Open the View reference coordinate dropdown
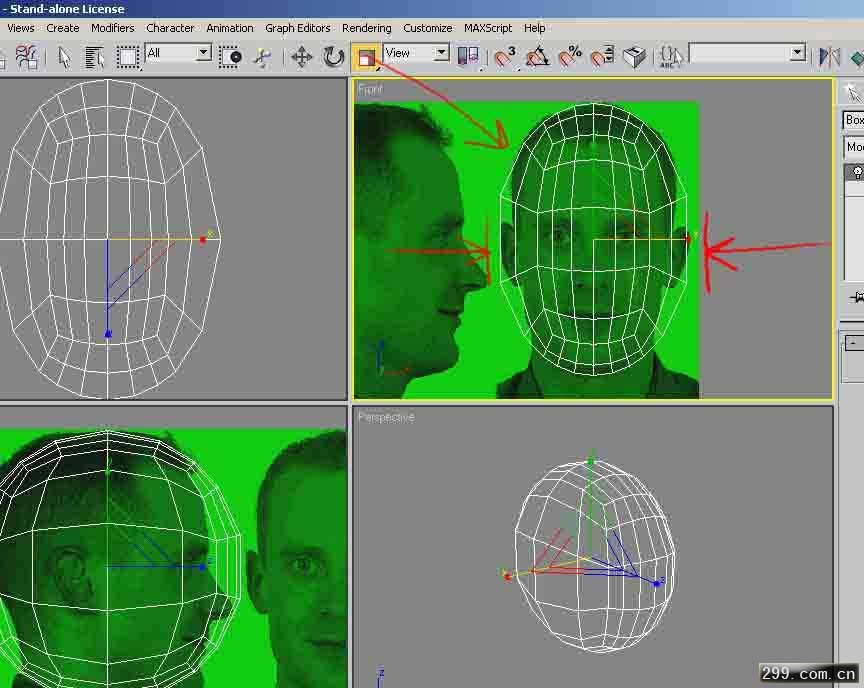 416,53
